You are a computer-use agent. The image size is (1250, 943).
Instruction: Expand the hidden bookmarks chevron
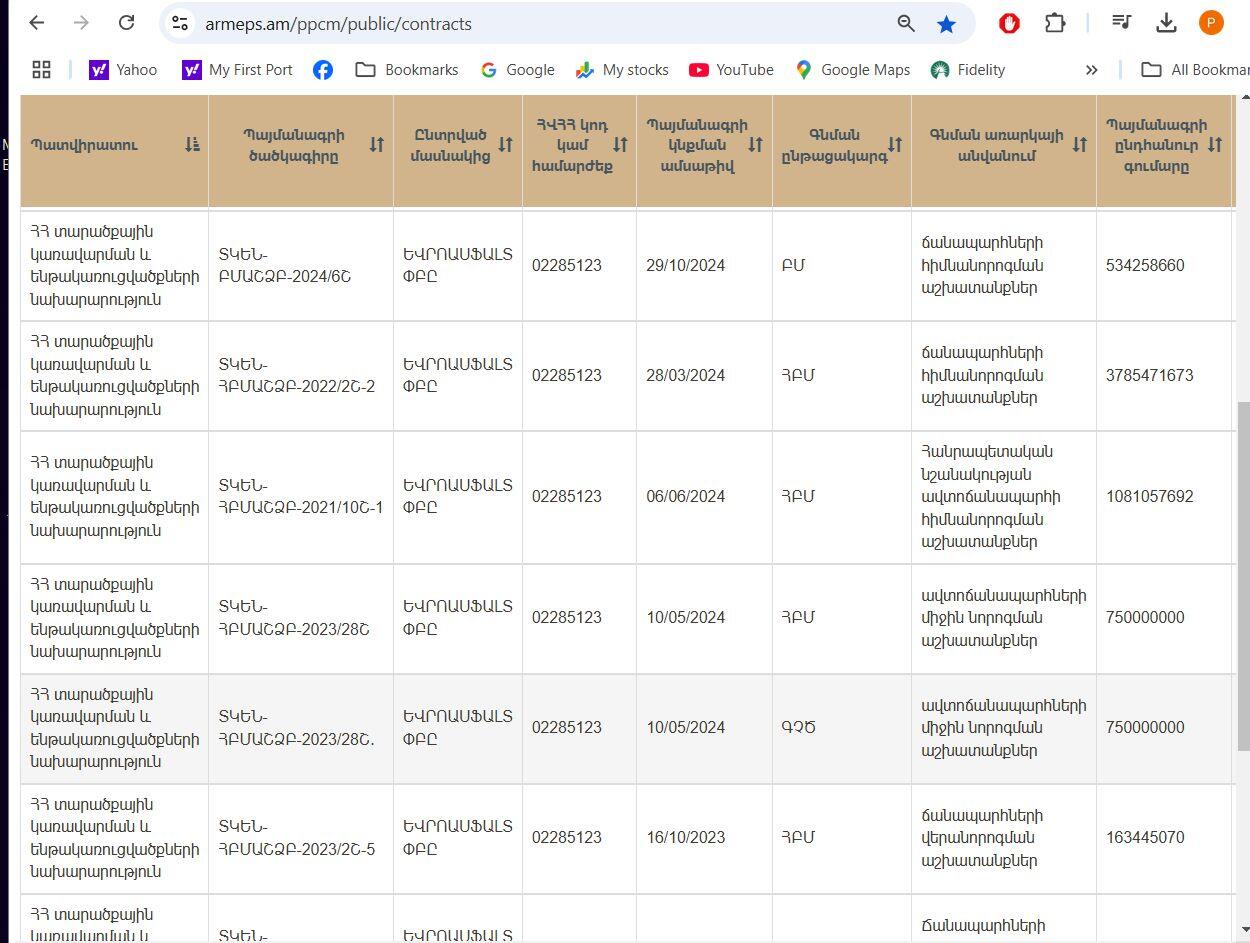[1091, 69]
